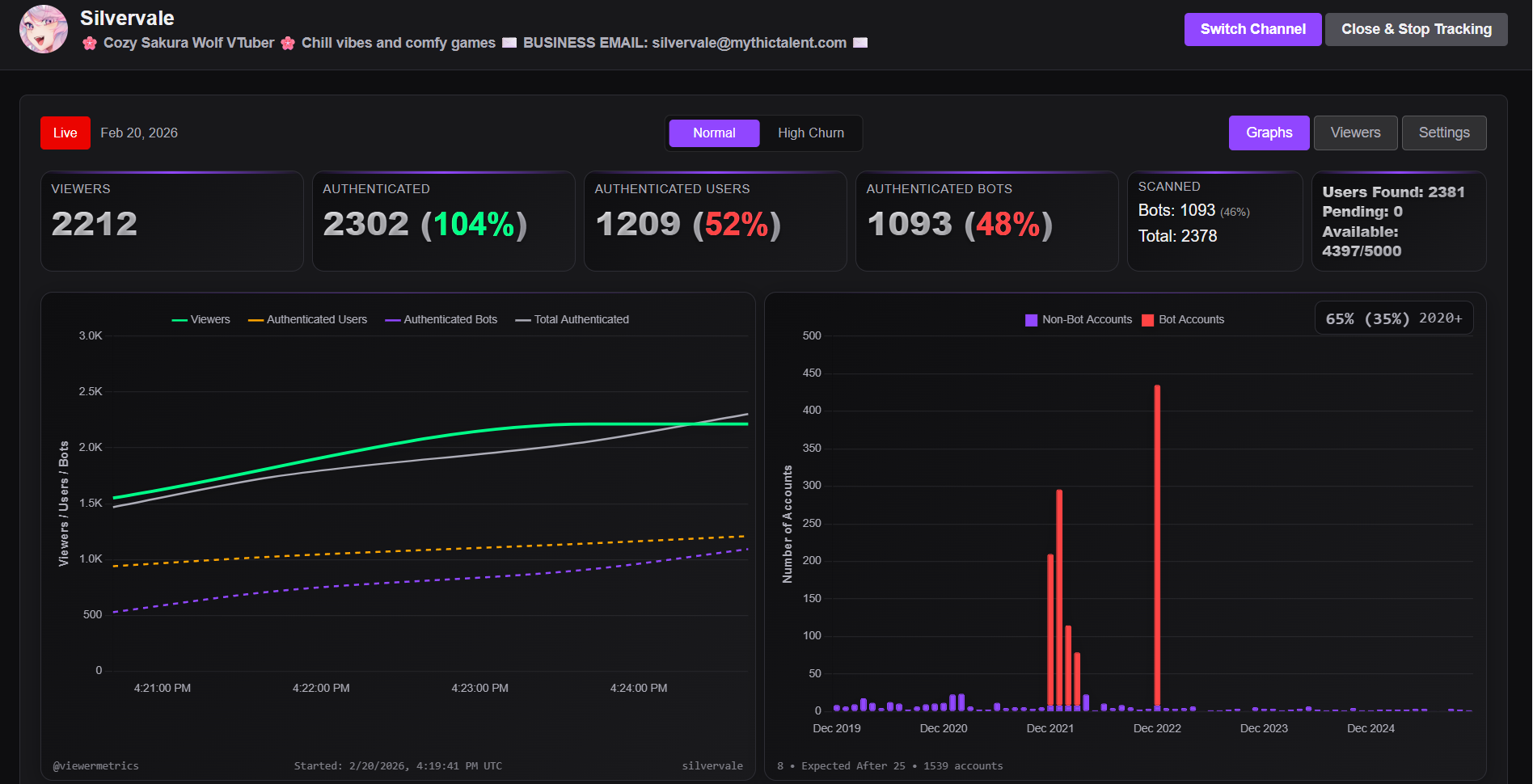1533x784 pixels.
Task: Open the Graphs tab
Action: tap(1269, 133)
